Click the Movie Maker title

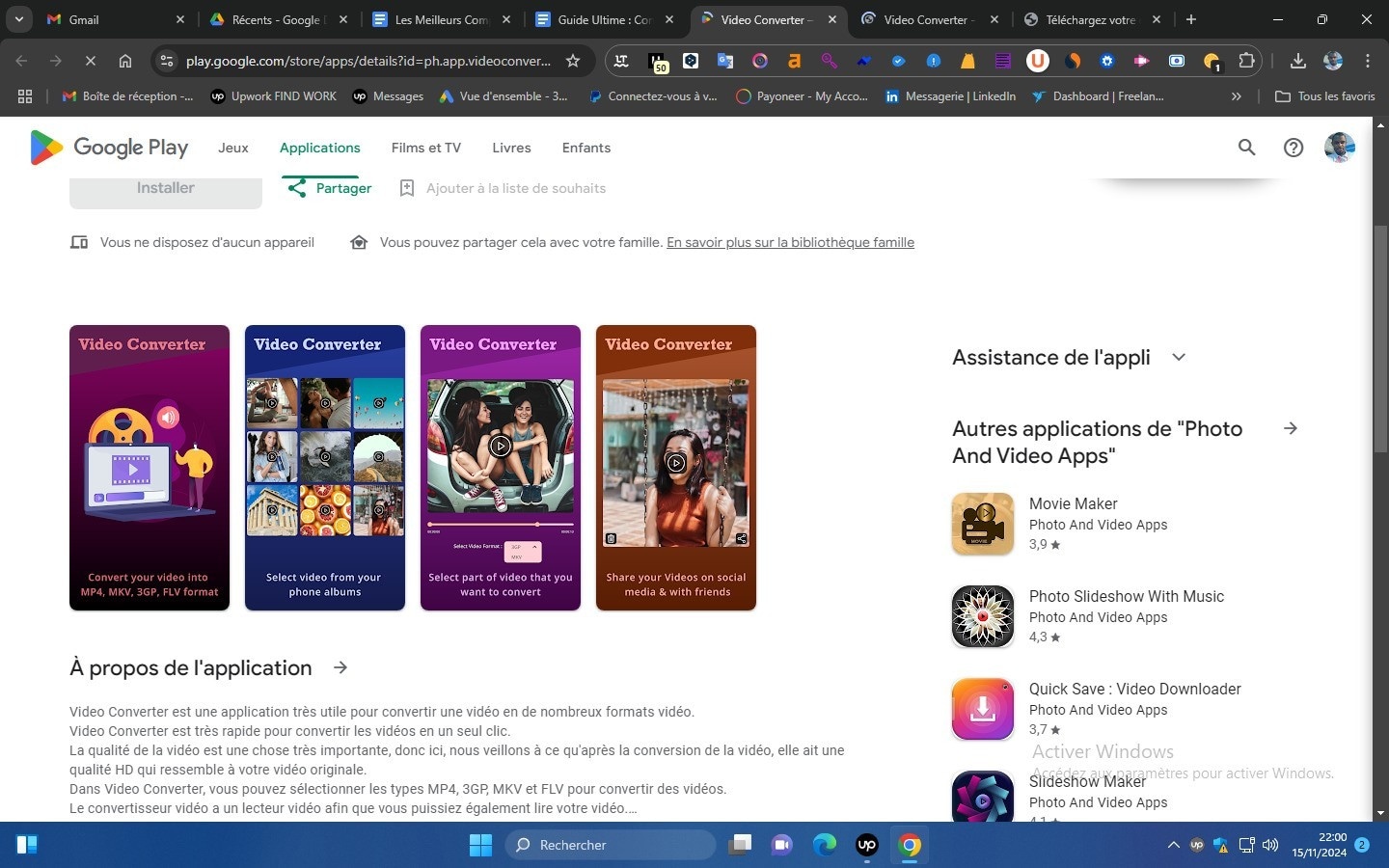[1073, 503]
